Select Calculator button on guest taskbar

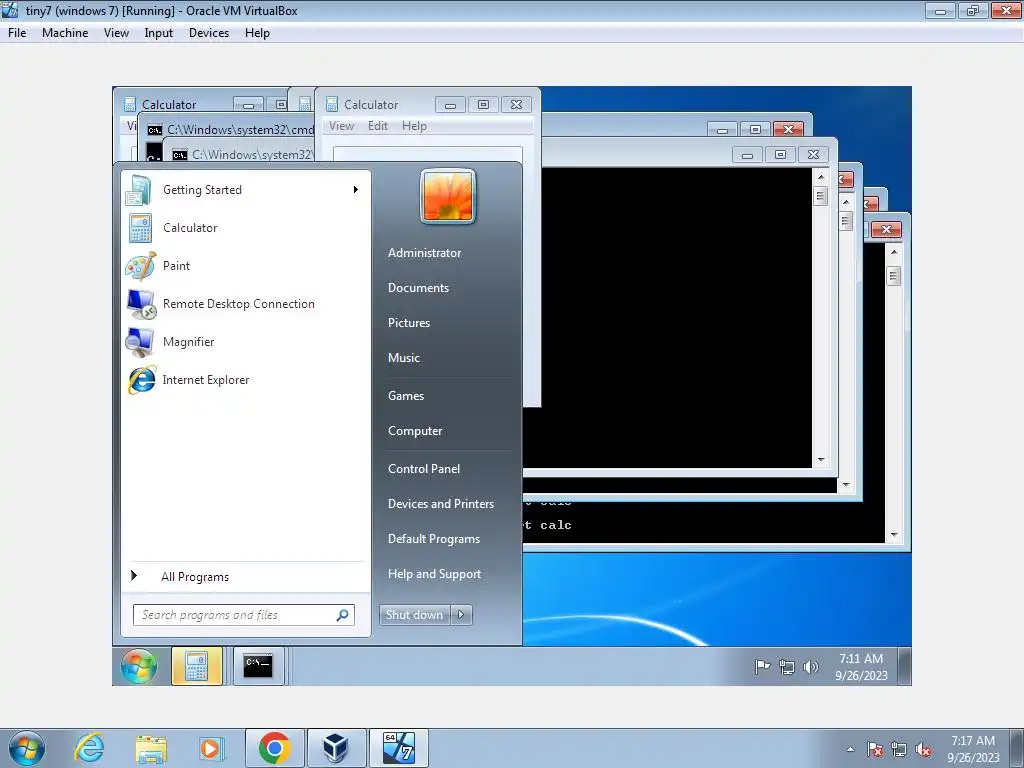point(197,666)
